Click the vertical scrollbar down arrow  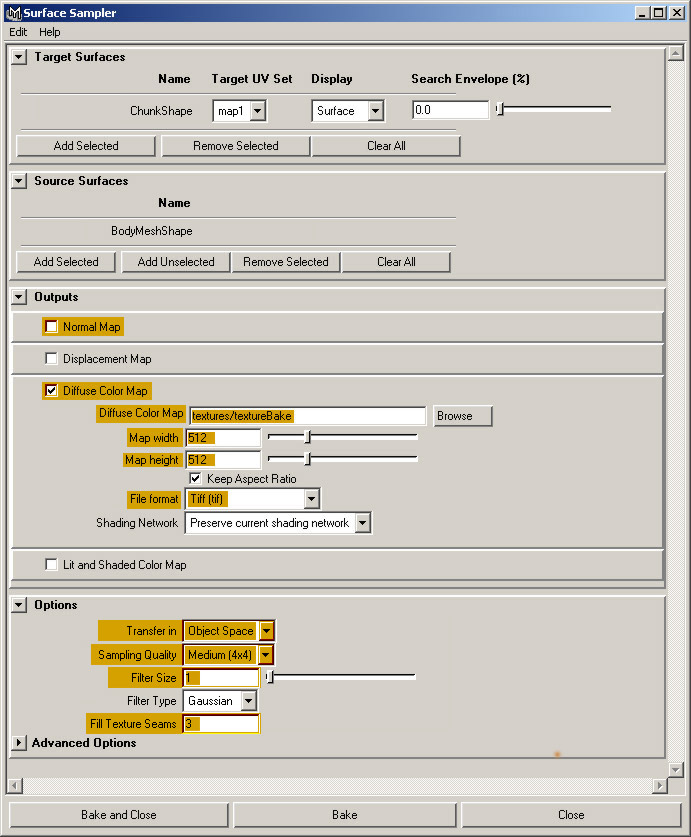pos(676,770)
